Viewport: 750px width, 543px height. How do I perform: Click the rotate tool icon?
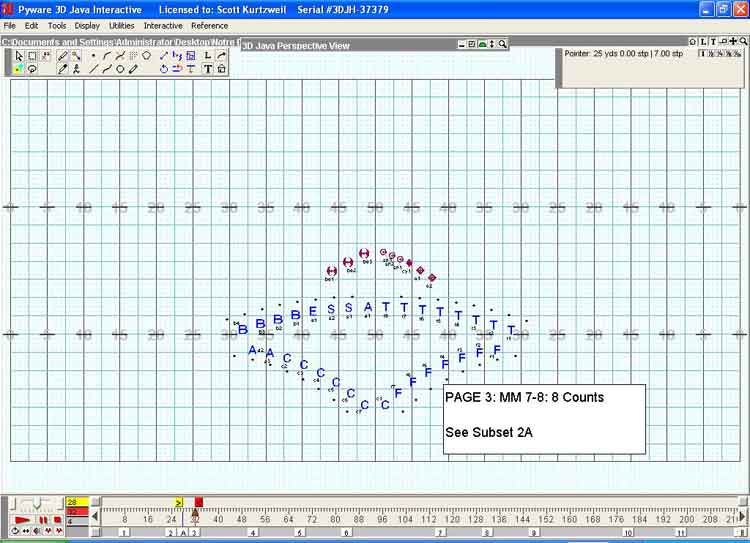pos(164,69)
